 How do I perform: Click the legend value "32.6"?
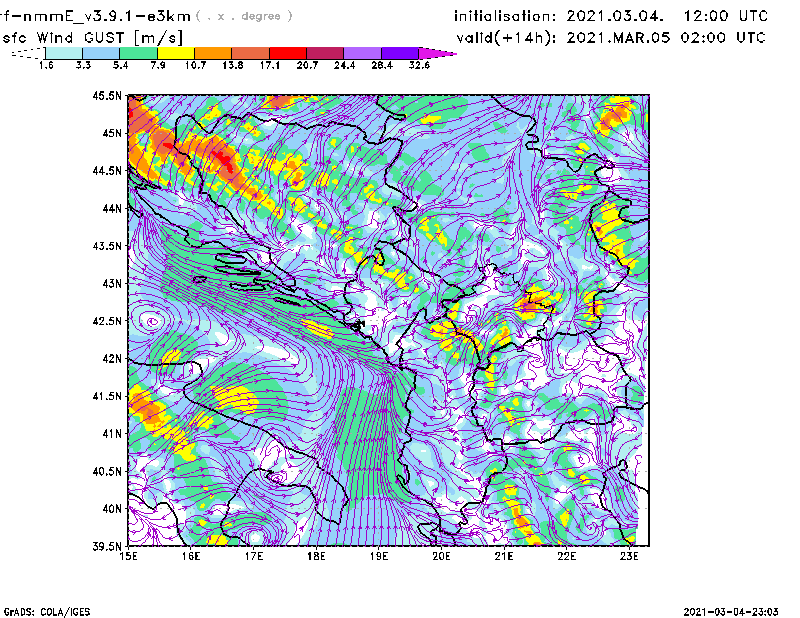point(419,65)
